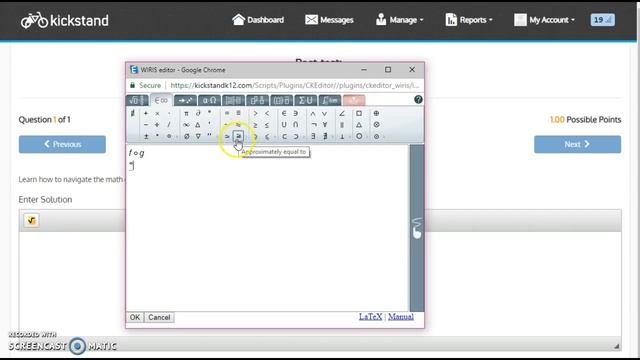
Task: Insert the circle shape symbol
Action: pos(359,136)
